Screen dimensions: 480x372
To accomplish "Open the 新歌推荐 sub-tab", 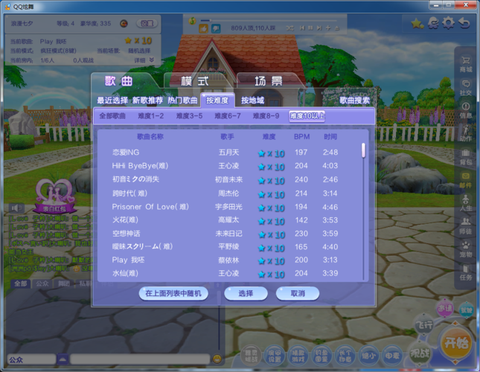I will tap(148, 100).
